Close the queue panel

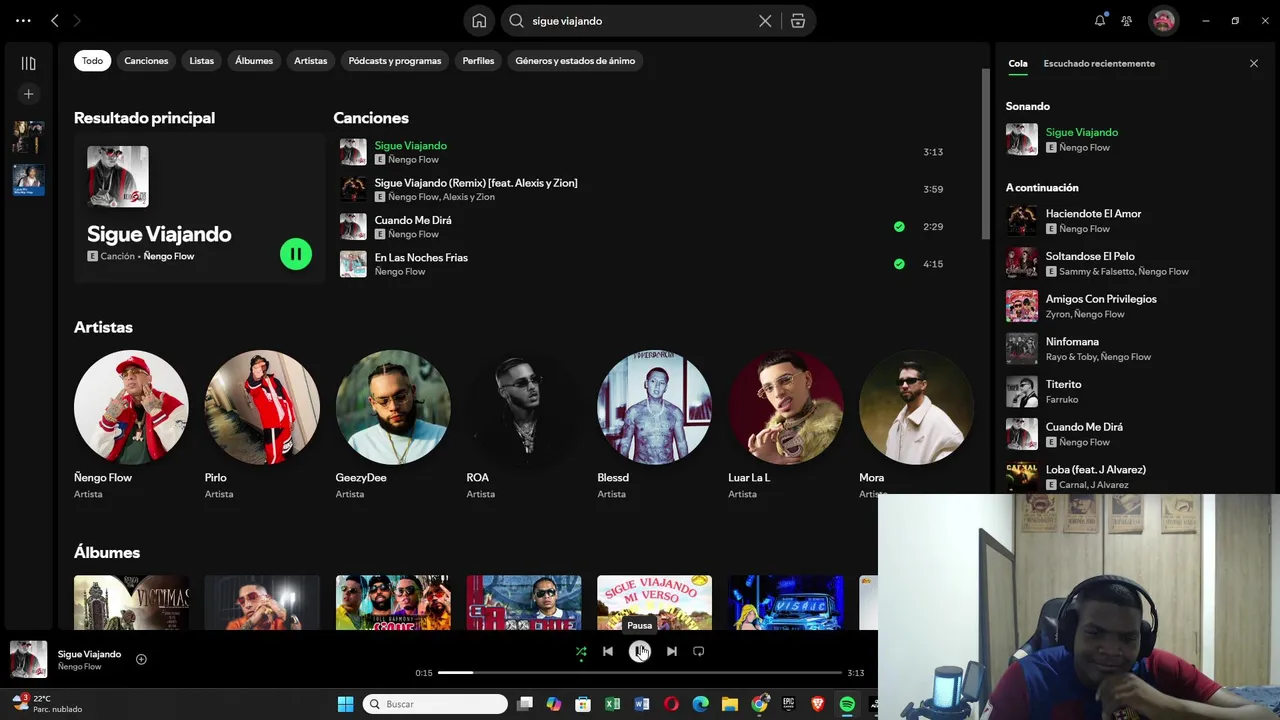1254,63
